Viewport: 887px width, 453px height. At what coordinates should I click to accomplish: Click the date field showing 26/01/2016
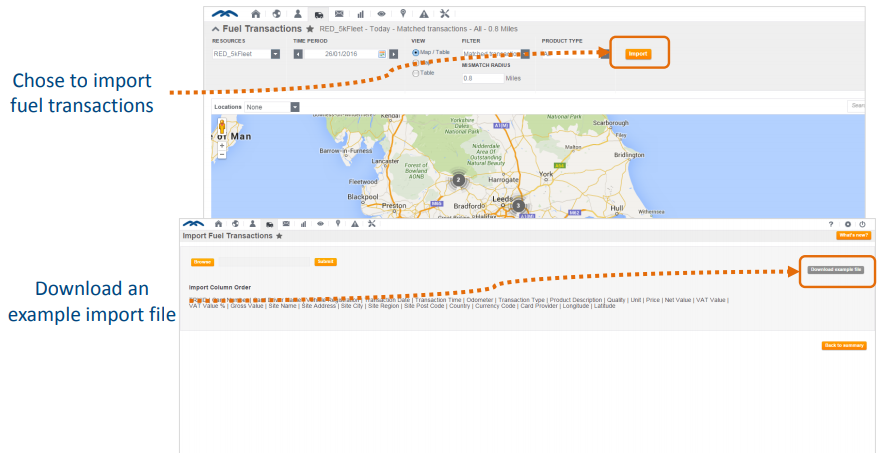tap(341, 54)
